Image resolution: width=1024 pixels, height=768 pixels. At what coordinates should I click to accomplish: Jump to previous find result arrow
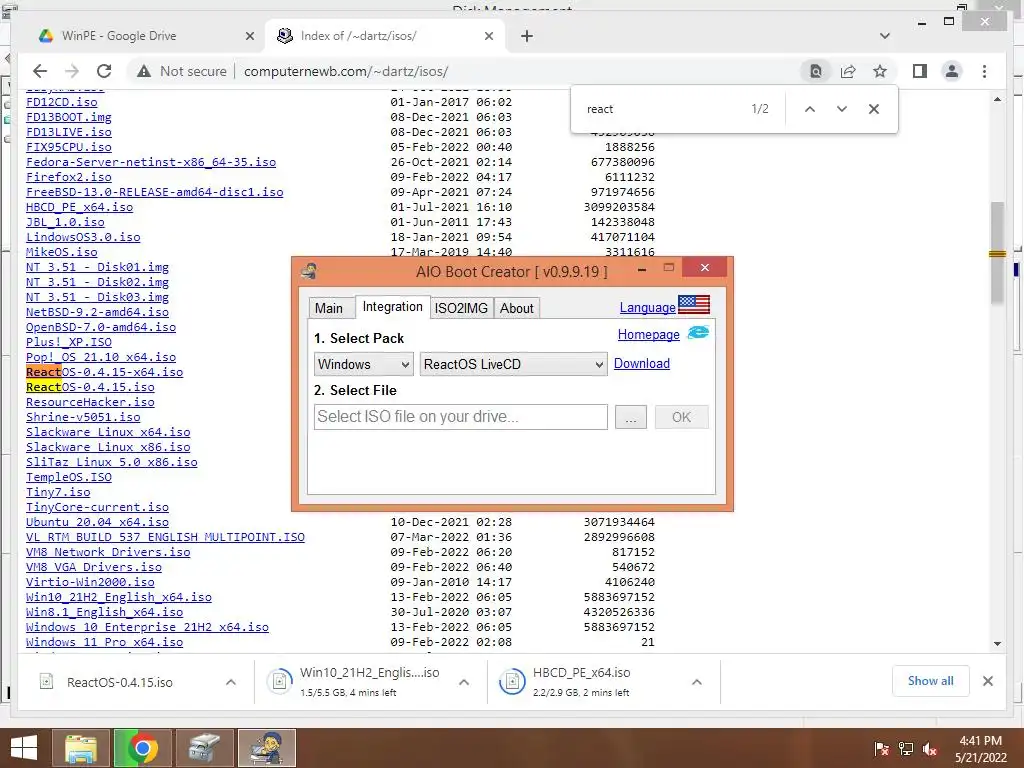point(810,109)
